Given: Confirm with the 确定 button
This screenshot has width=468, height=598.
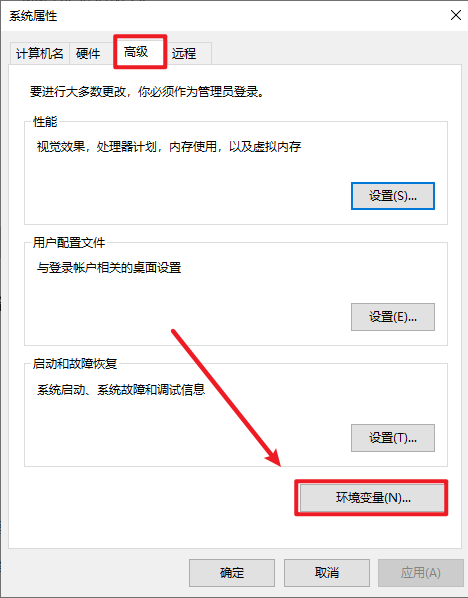Looking at the screenshot, I should point(232,573).
